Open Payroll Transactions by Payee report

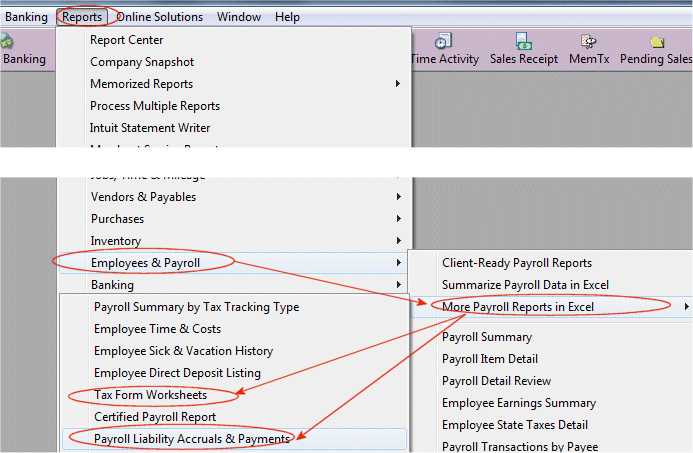tap(520, 446)
